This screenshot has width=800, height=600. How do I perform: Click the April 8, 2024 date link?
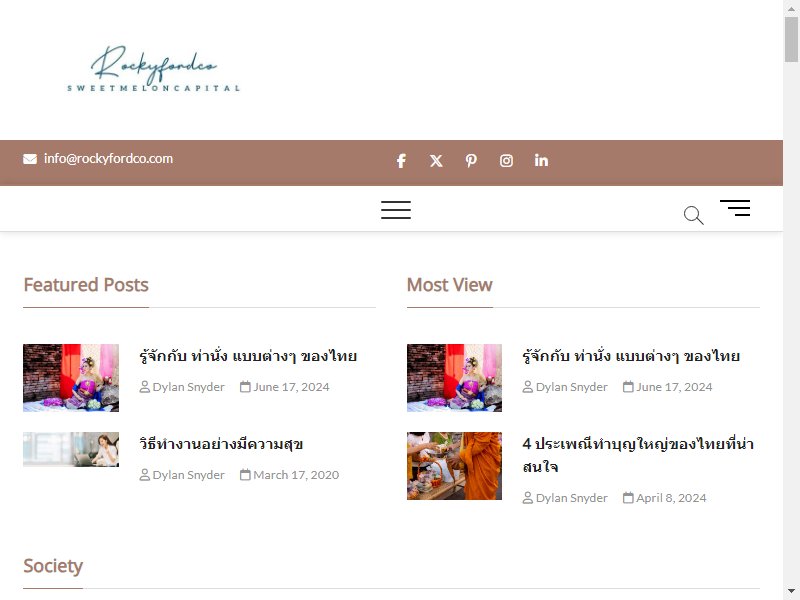click(671, 498)
